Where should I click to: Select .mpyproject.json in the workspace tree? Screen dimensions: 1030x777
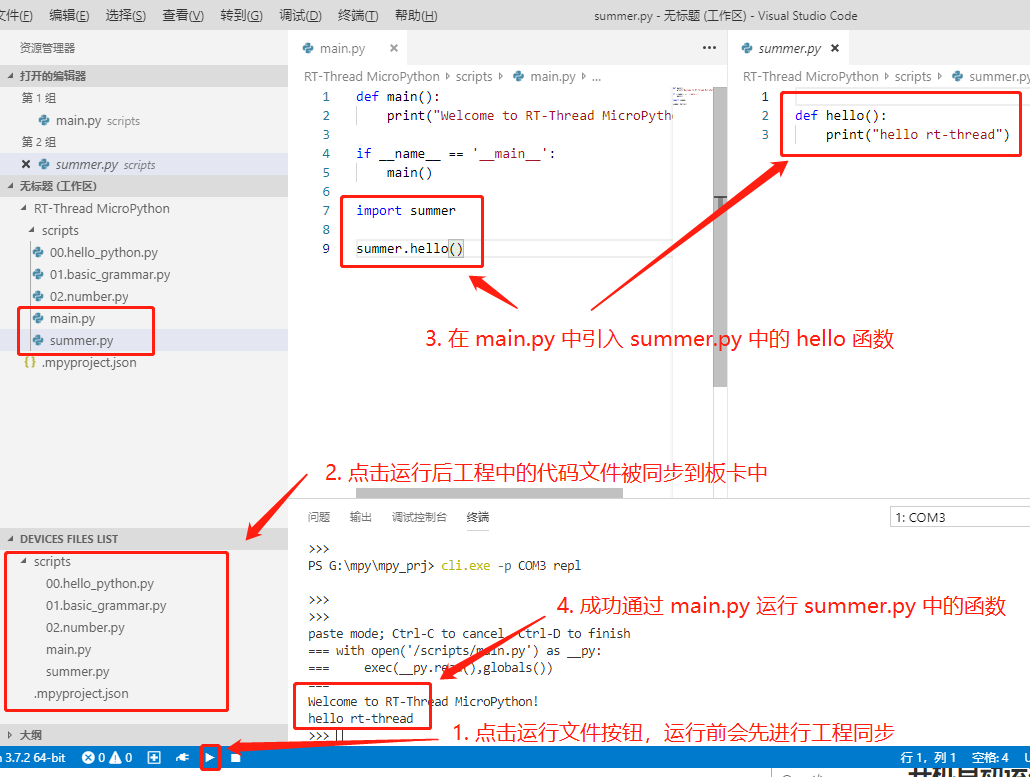(x=89, y=362)
